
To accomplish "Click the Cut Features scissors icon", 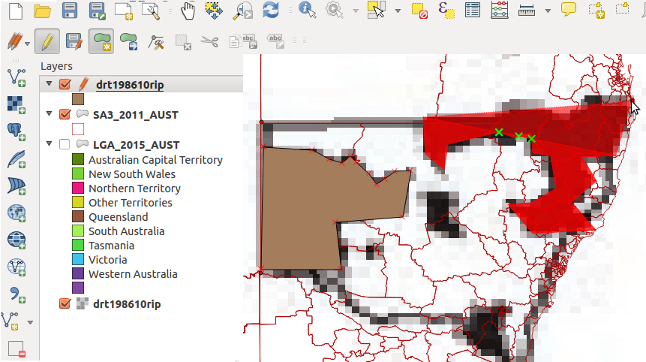I will [210, 41].
